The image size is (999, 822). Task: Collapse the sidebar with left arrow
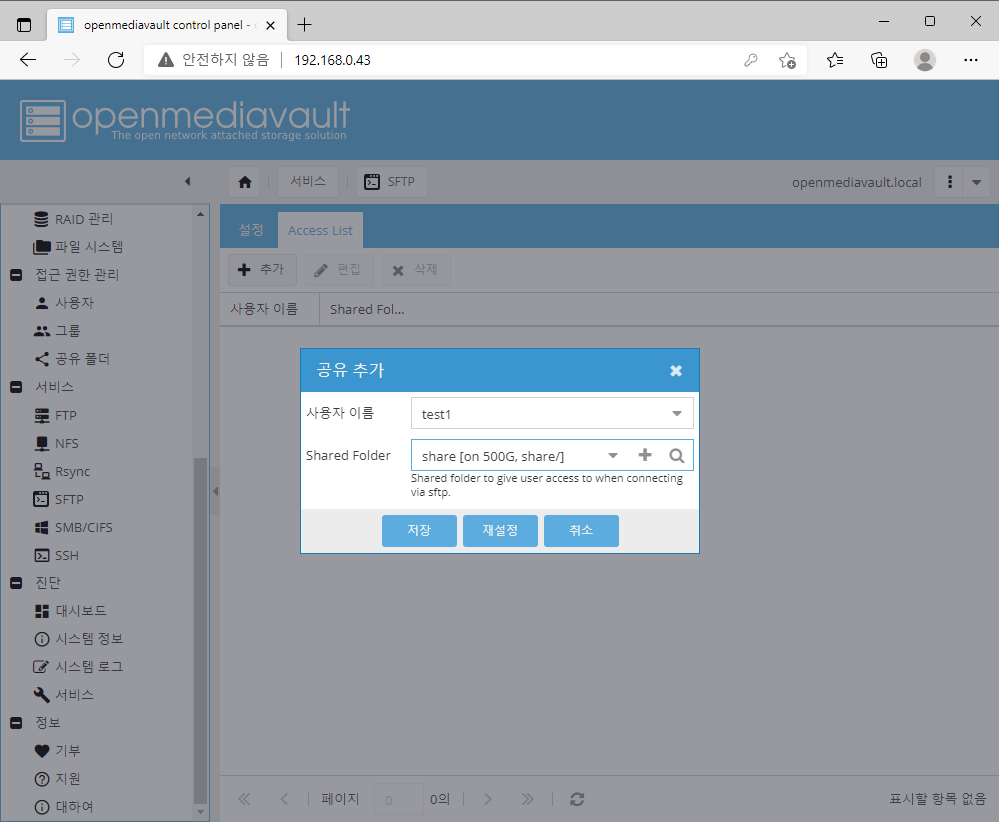click(187, 182)
